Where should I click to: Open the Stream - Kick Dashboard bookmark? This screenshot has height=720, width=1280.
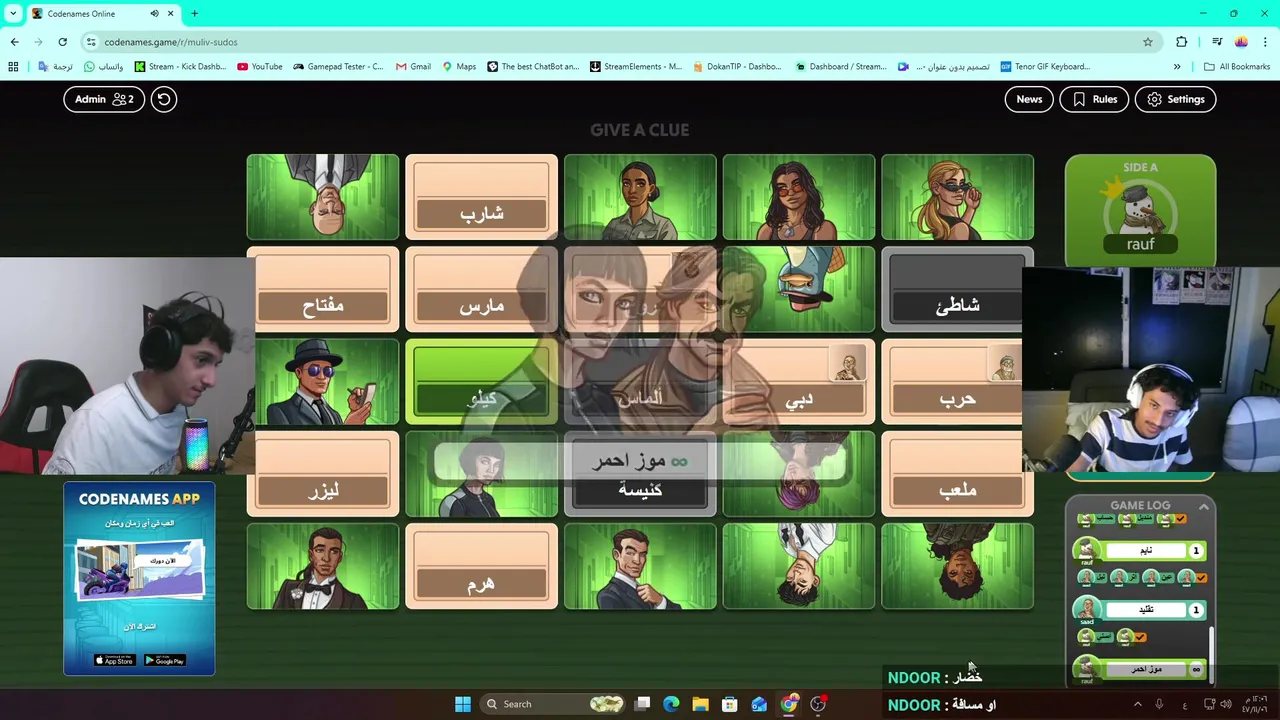[x=180, y=67]
